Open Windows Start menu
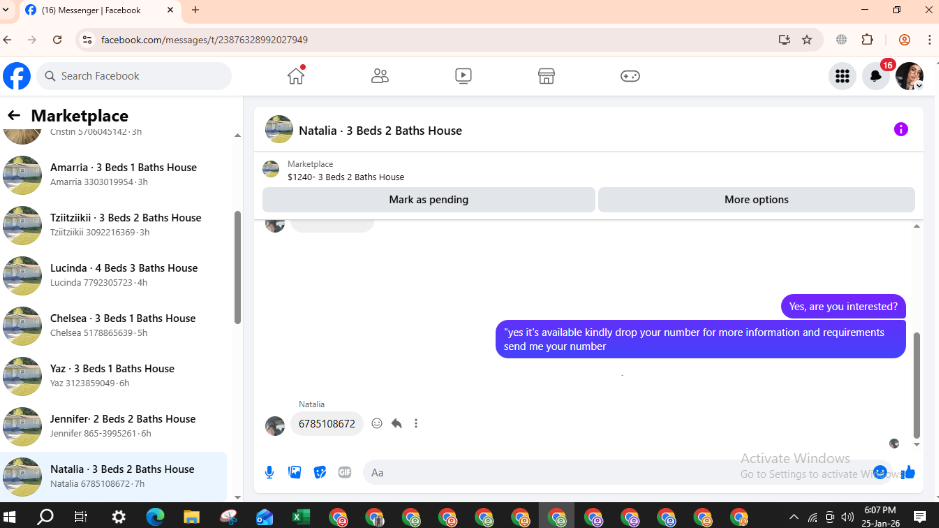Image resolution: width=939 pixels, height=528 pixels. coord(9,517)
